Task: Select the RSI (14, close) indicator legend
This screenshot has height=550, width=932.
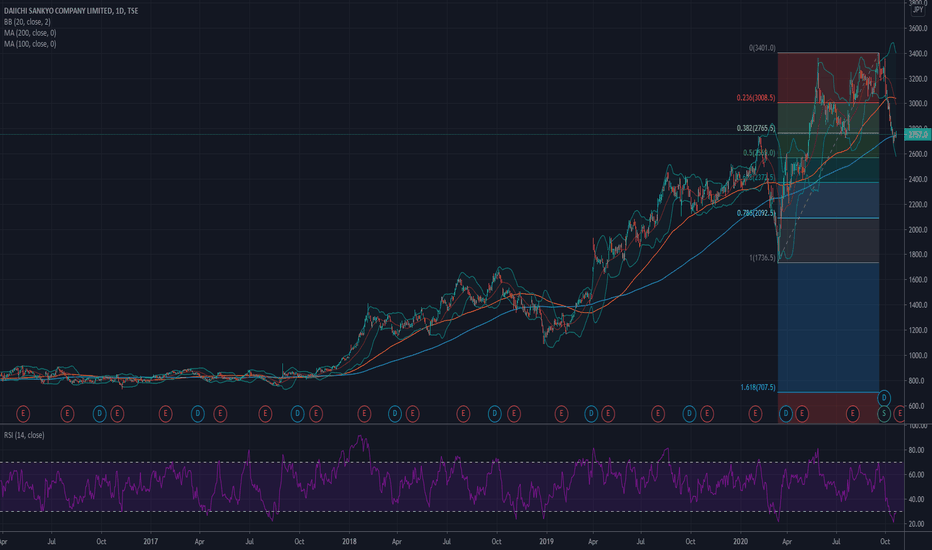Action: click(x=24, y=435)
